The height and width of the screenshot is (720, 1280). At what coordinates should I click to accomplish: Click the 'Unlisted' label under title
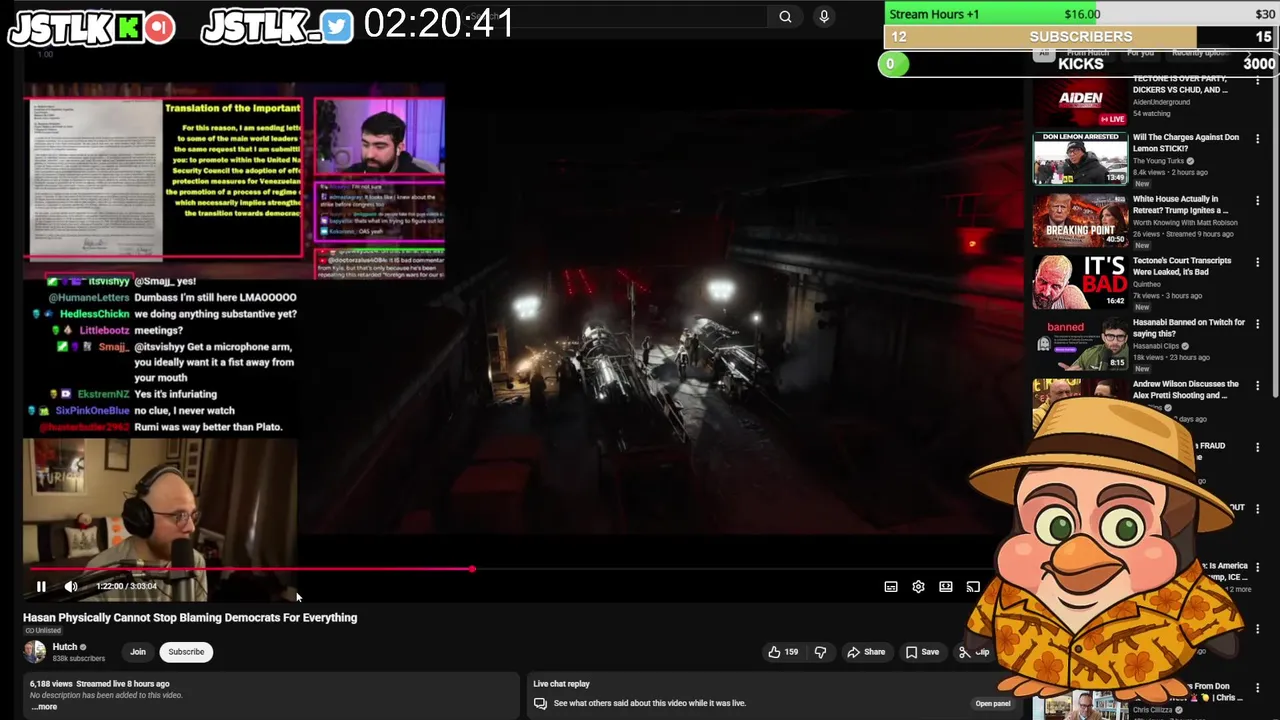click(x=43, y=631)
